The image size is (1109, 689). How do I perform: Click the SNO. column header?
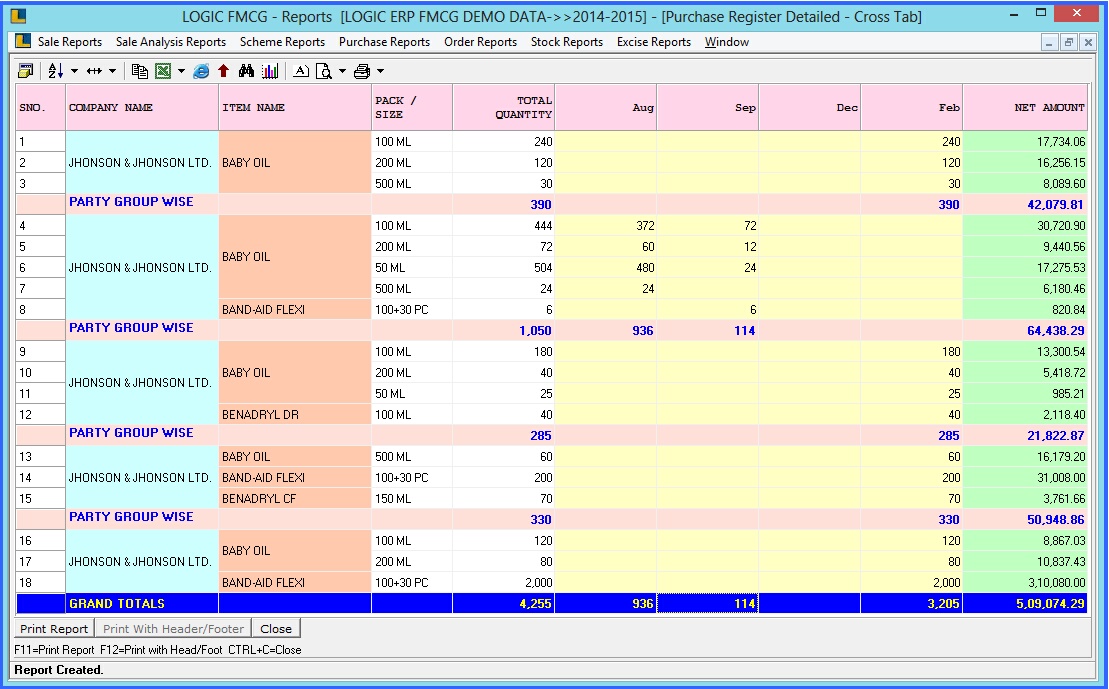point(41,108)
